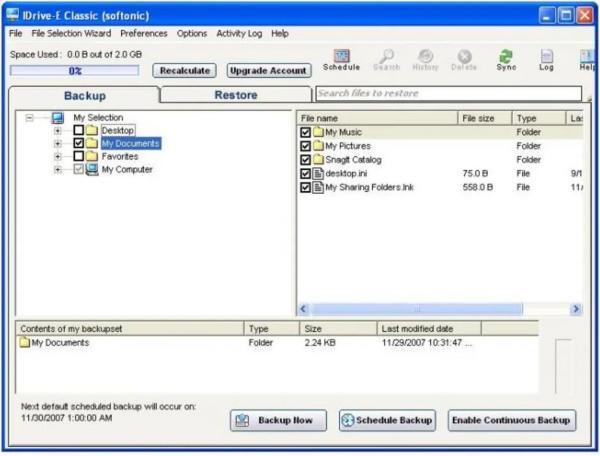Click the My Pictures folder icon
Screen dimensions: 600x456
tap(318, 146)
